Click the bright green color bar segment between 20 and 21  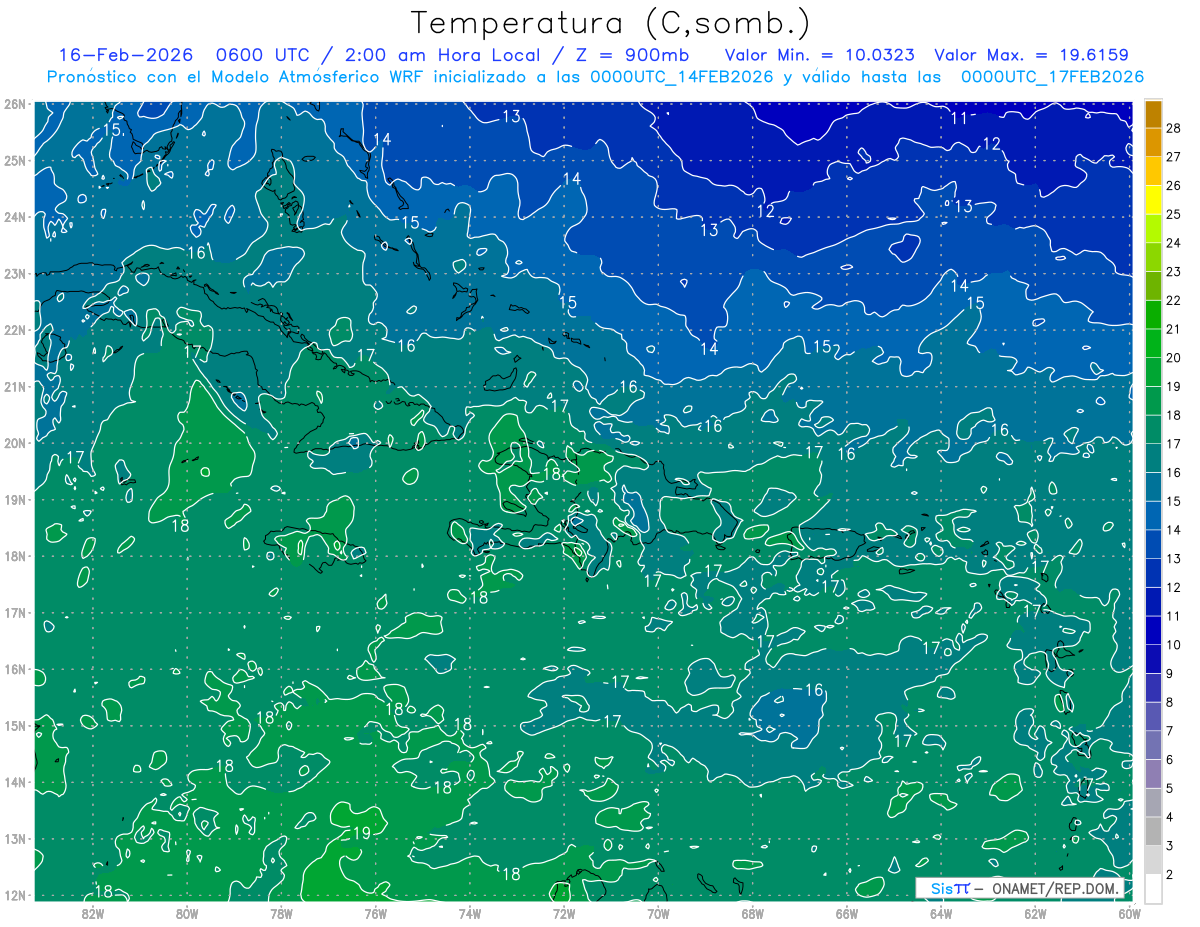coord(1153,343)
